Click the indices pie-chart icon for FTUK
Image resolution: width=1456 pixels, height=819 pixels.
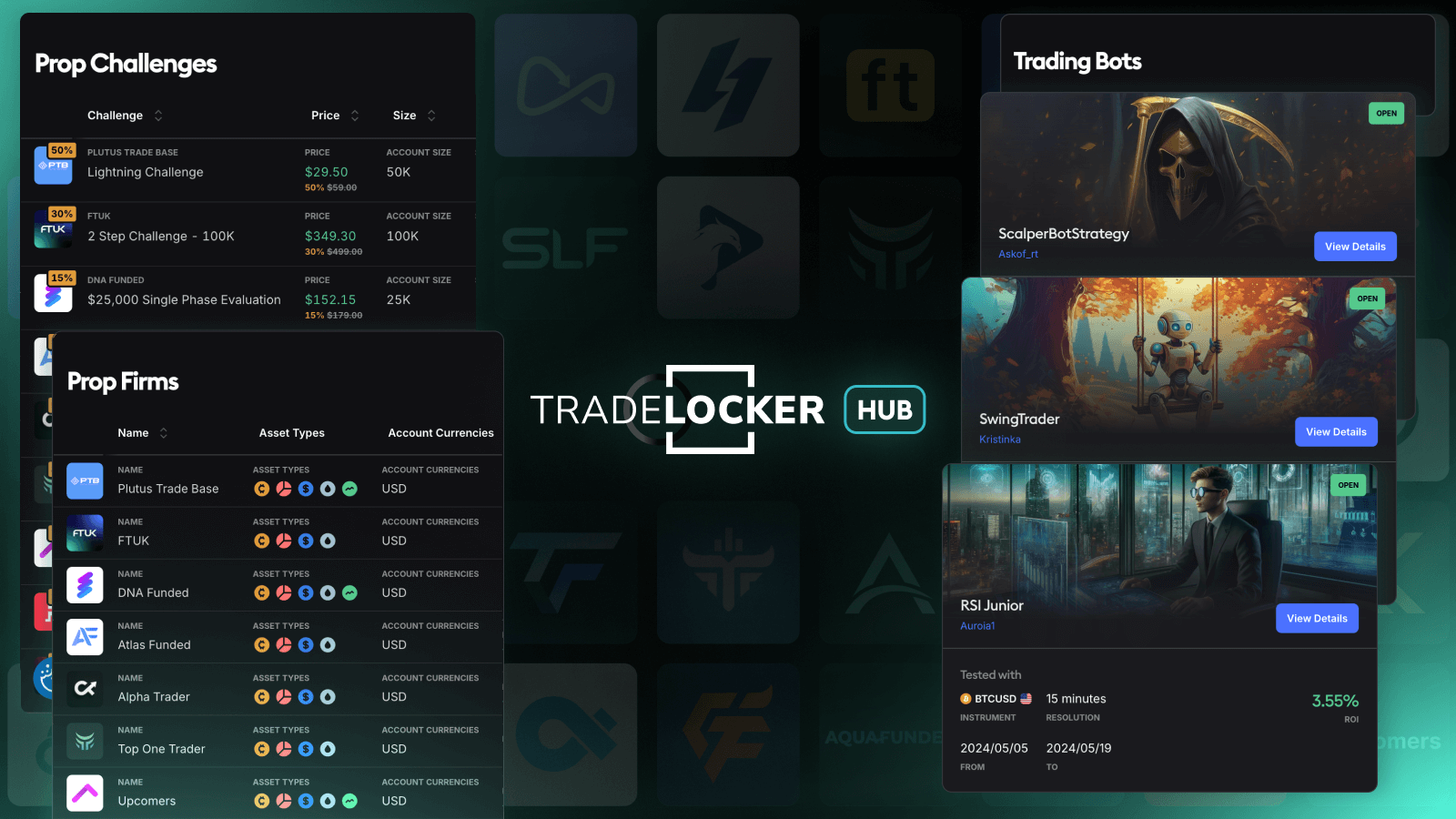284,541
